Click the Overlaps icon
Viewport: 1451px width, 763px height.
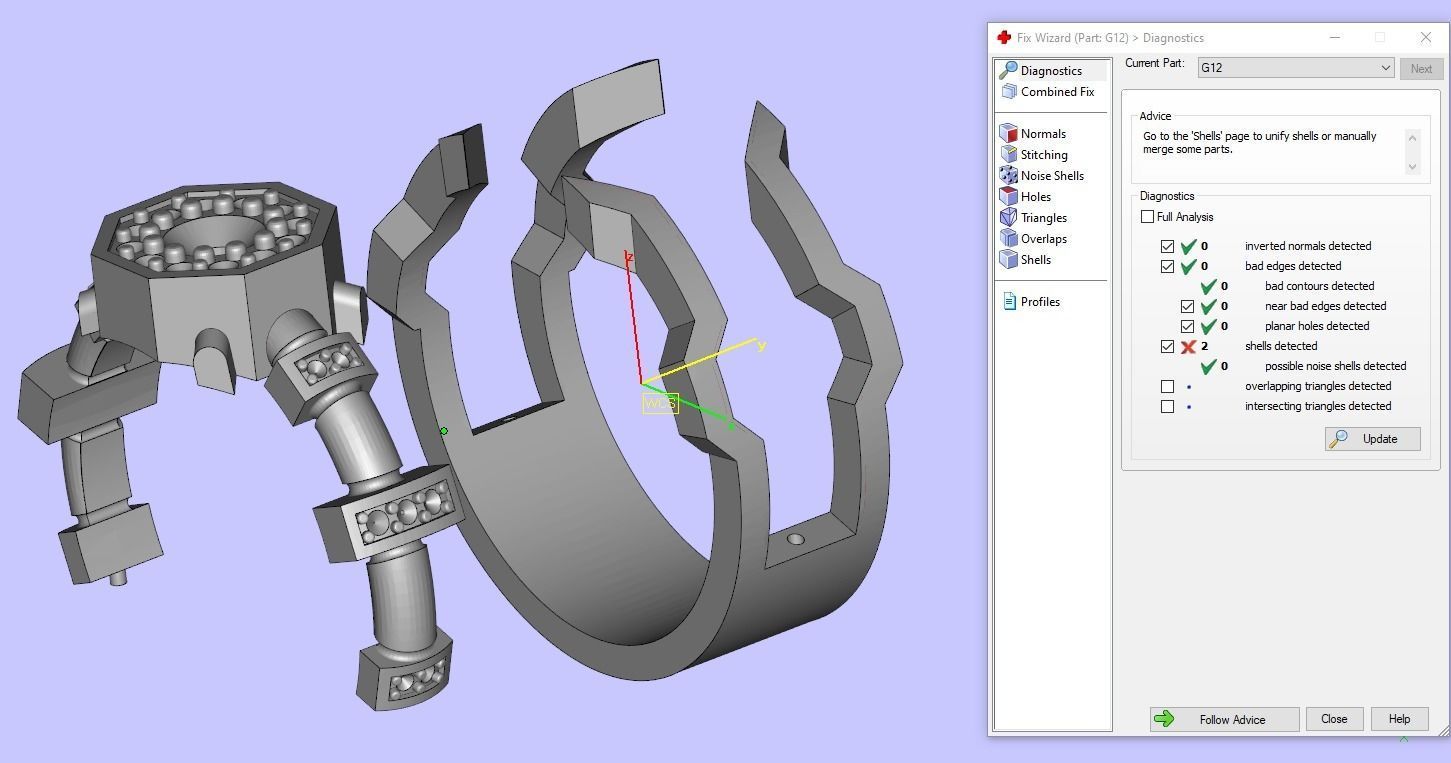1008,238
